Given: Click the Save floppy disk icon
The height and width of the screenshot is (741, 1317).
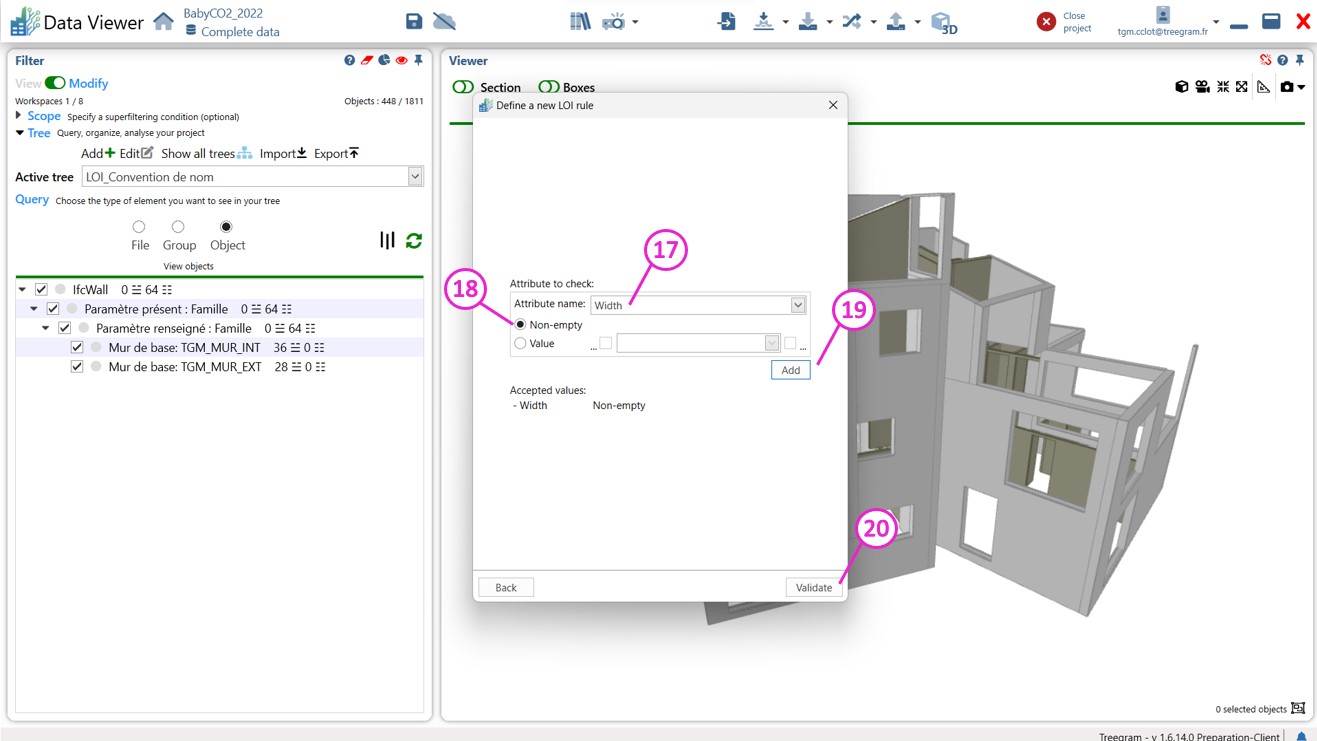Looking at the screenshot, I should click(414, 21).
